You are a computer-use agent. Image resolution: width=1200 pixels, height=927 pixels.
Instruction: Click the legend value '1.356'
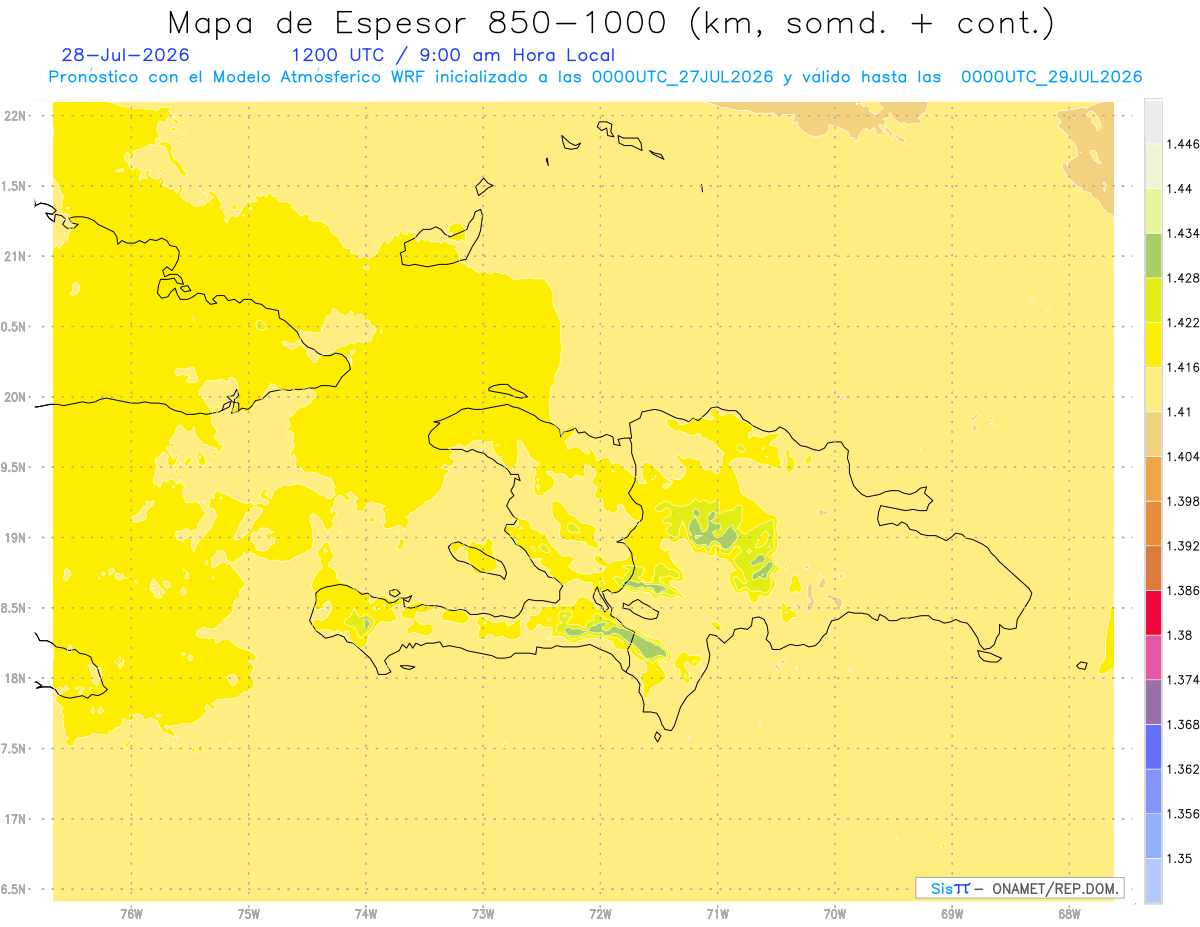click(1182, 814)
